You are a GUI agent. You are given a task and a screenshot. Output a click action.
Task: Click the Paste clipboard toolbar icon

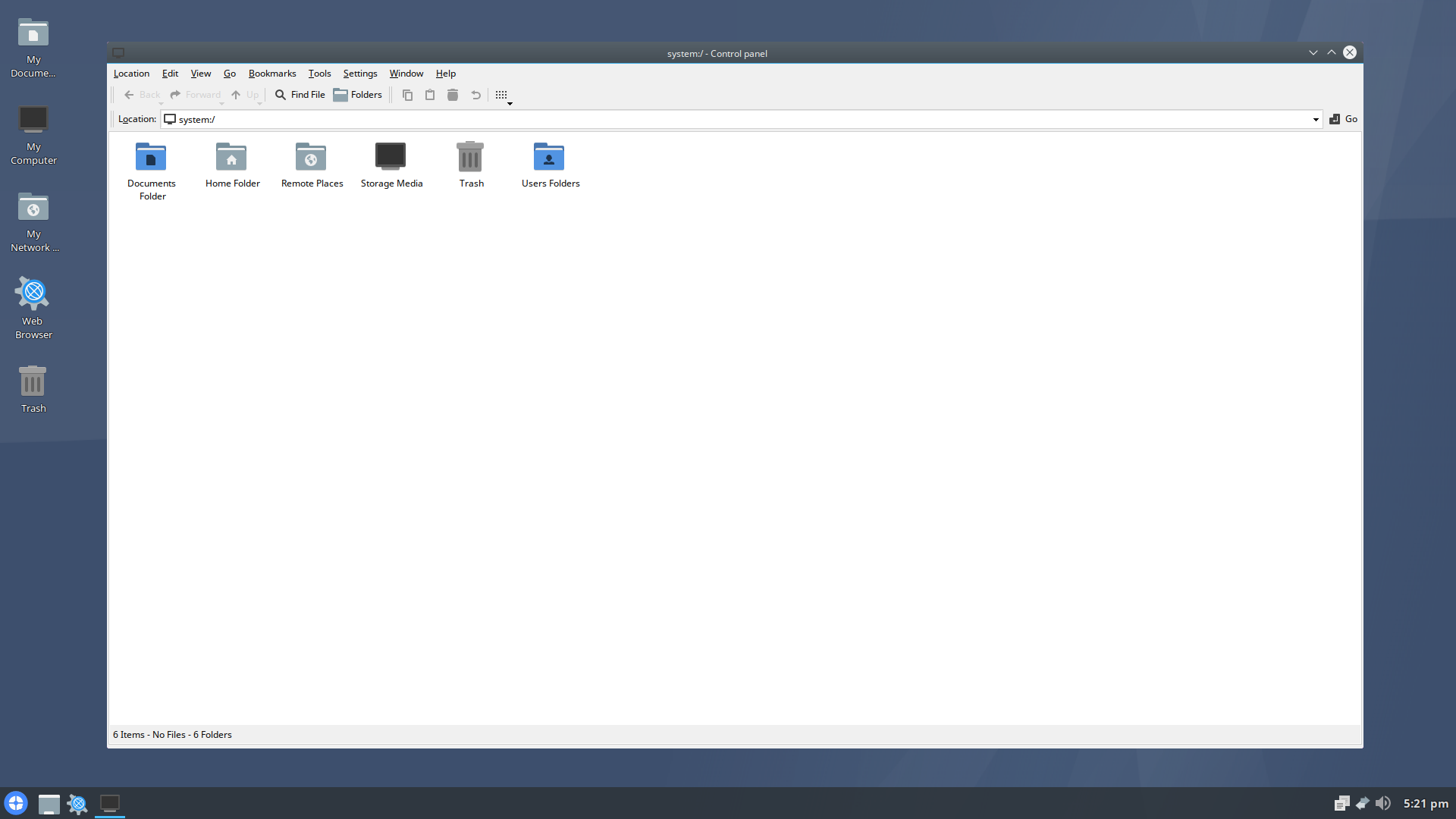430,95
